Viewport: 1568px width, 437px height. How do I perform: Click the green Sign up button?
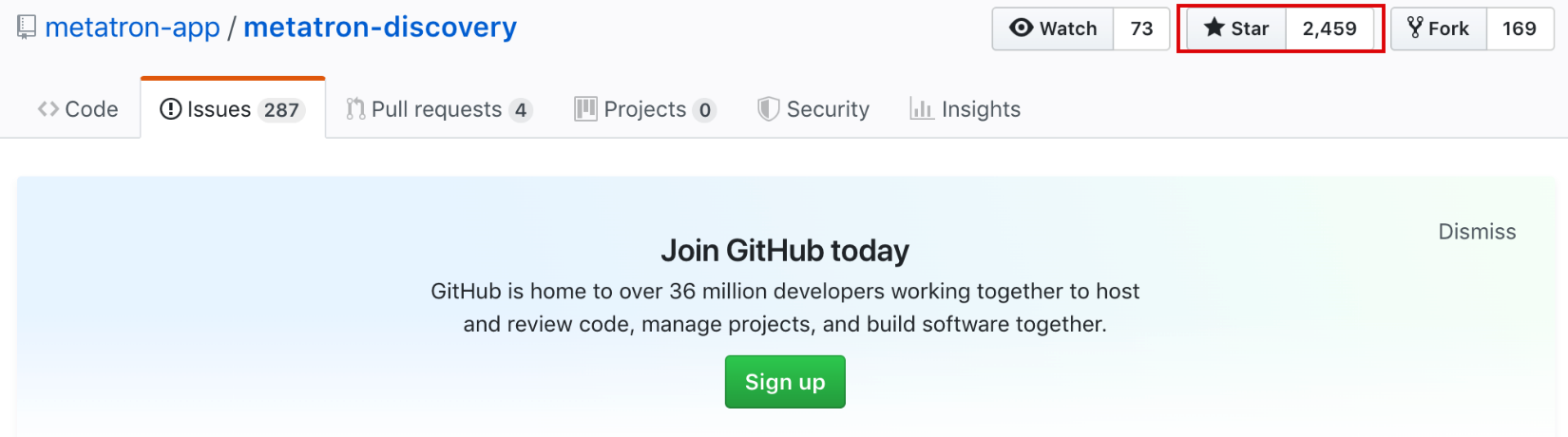click(785, 382)
